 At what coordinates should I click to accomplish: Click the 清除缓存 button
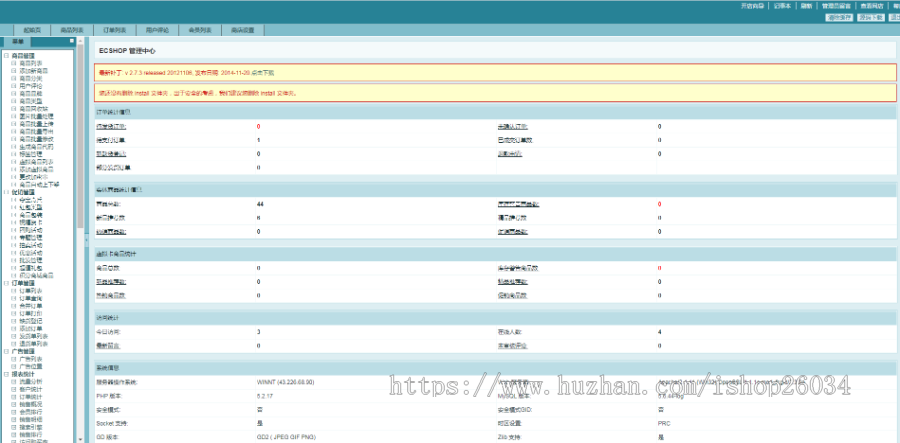(x=839, y=17)
